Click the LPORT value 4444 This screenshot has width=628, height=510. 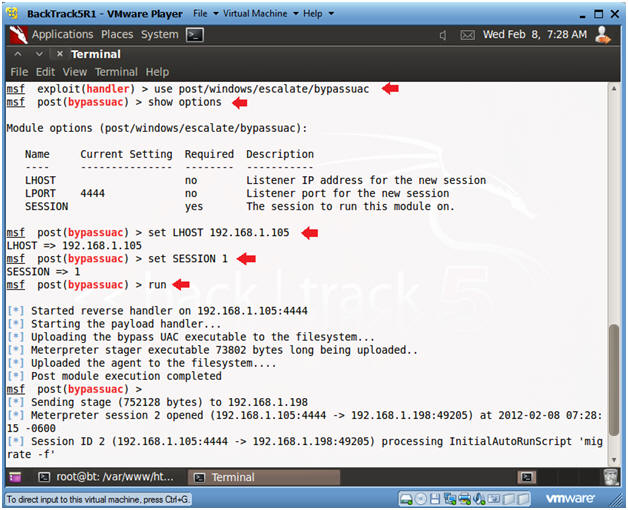coord(93,194)
